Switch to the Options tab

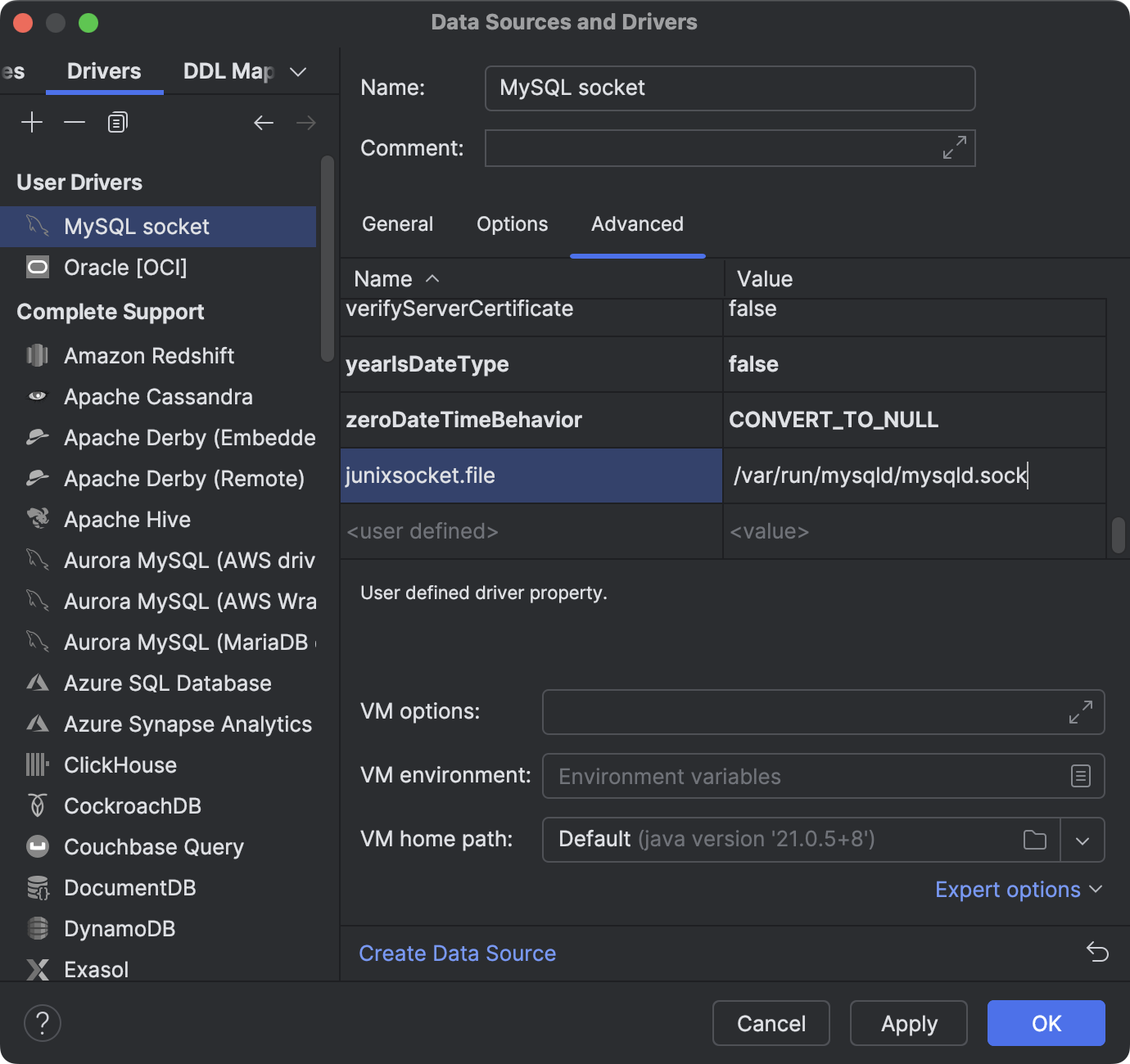[x=512, y=223]
